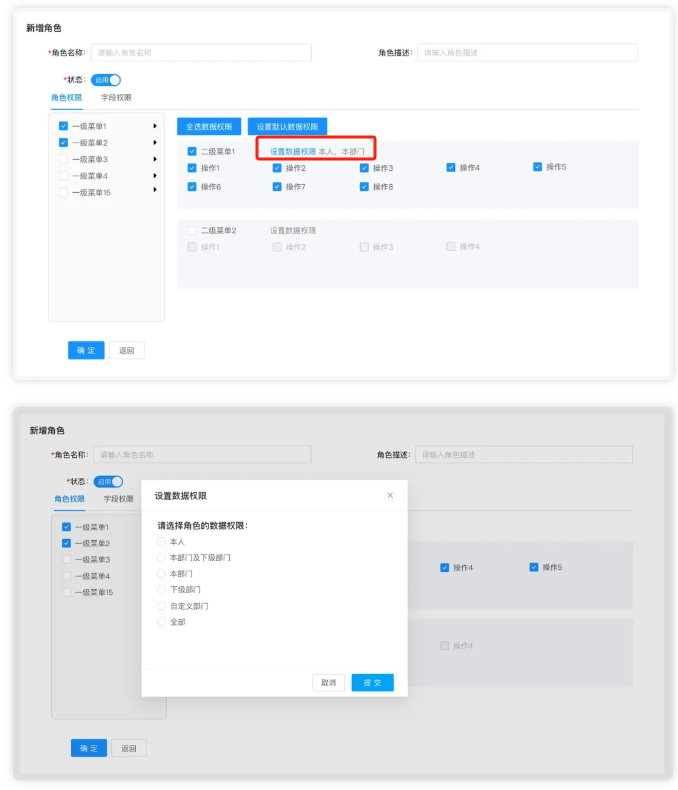This screenshot has width=678, height=790.
Task: Uncheck the 一级菜单2 checkbox in the undimmed form
Action: tap(63, 143)
